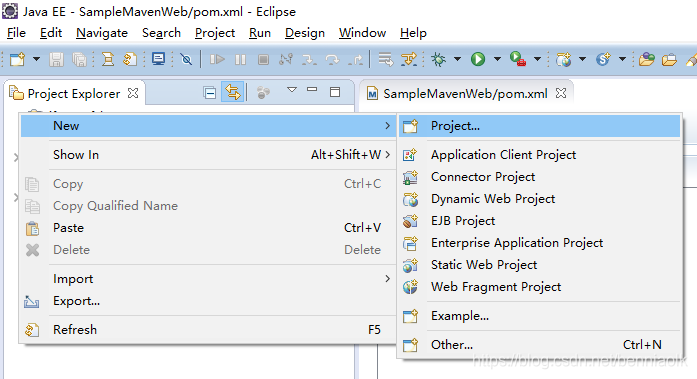Click Collapse All in Project Explorer
The image size is (697, 379).
pos(209,93)
